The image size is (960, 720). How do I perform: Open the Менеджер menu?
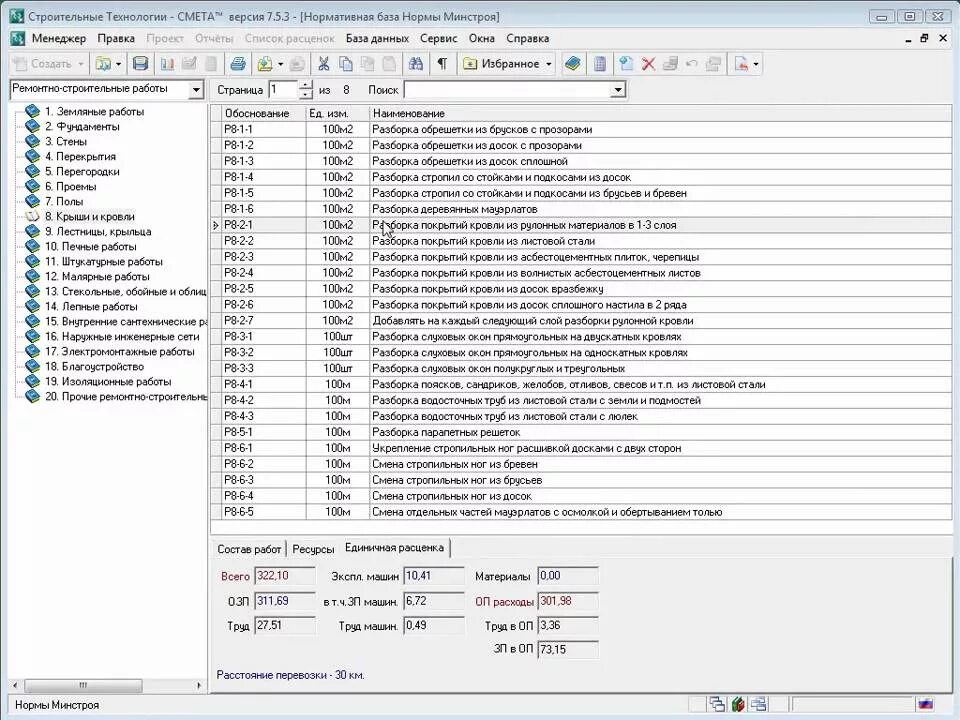point(59,39)
